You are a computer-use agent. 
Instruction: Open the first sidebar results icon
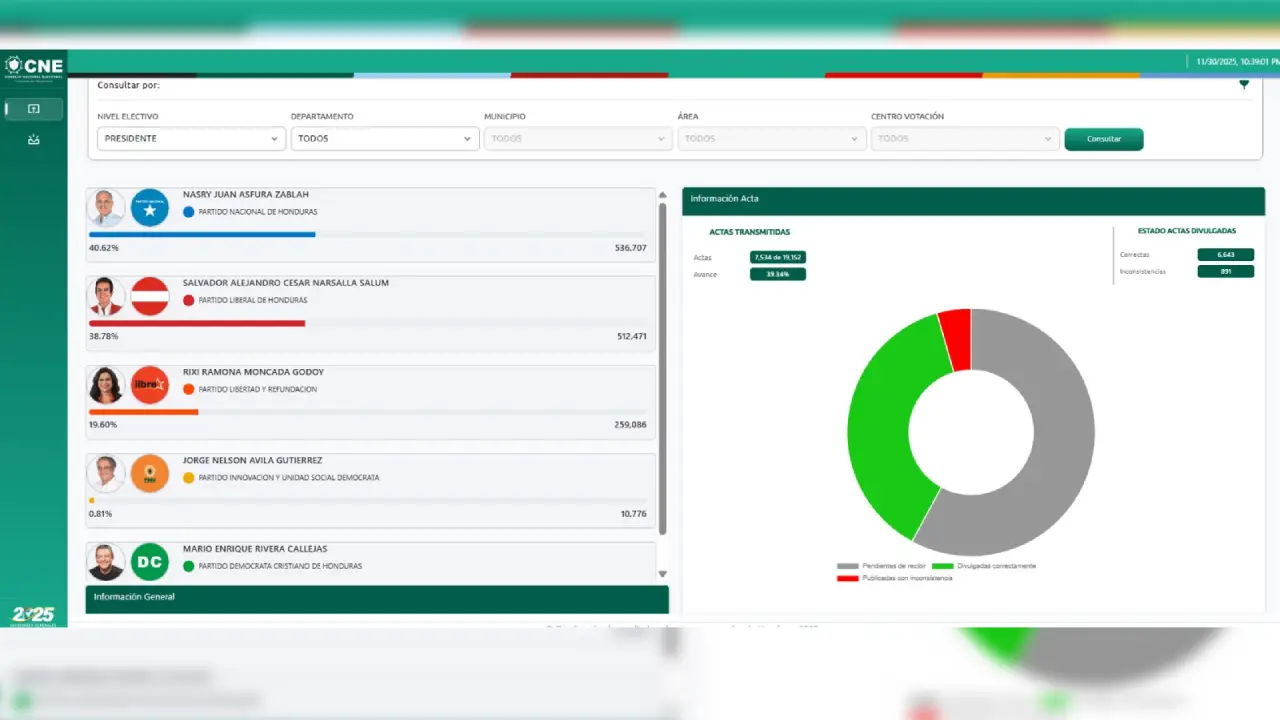coord(33,109)
